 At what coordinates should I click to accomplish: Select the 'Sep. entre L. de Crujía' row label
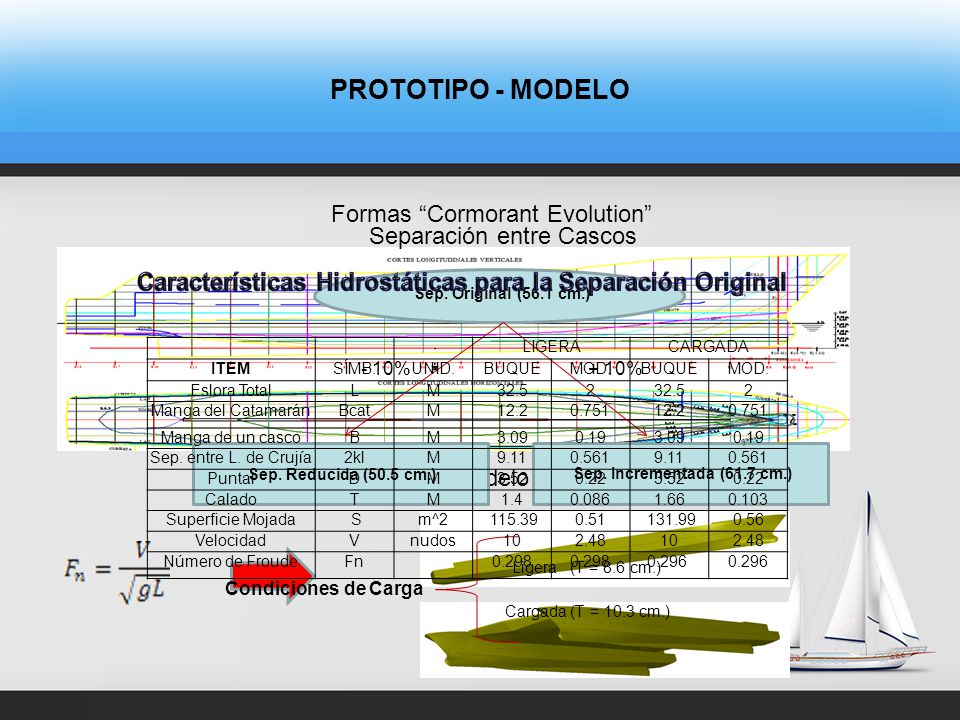(231, 457)
